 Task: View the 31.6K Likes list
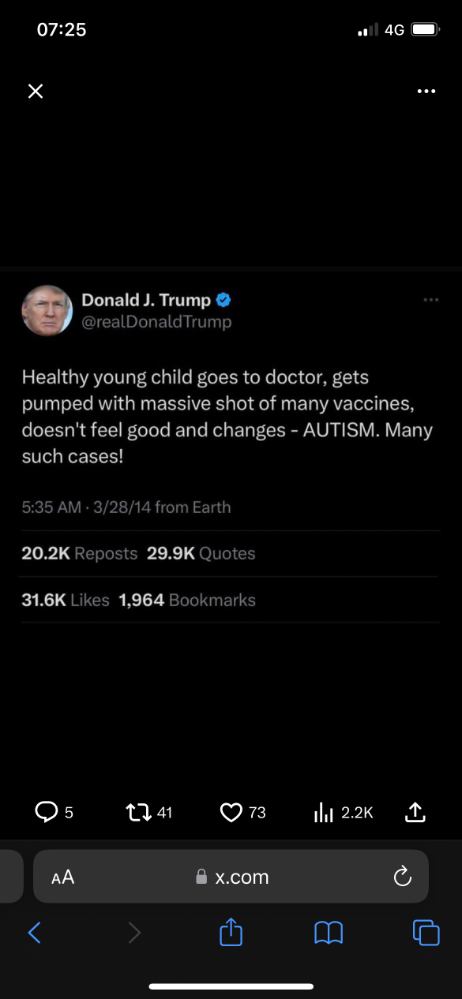(x=66, y=600)
